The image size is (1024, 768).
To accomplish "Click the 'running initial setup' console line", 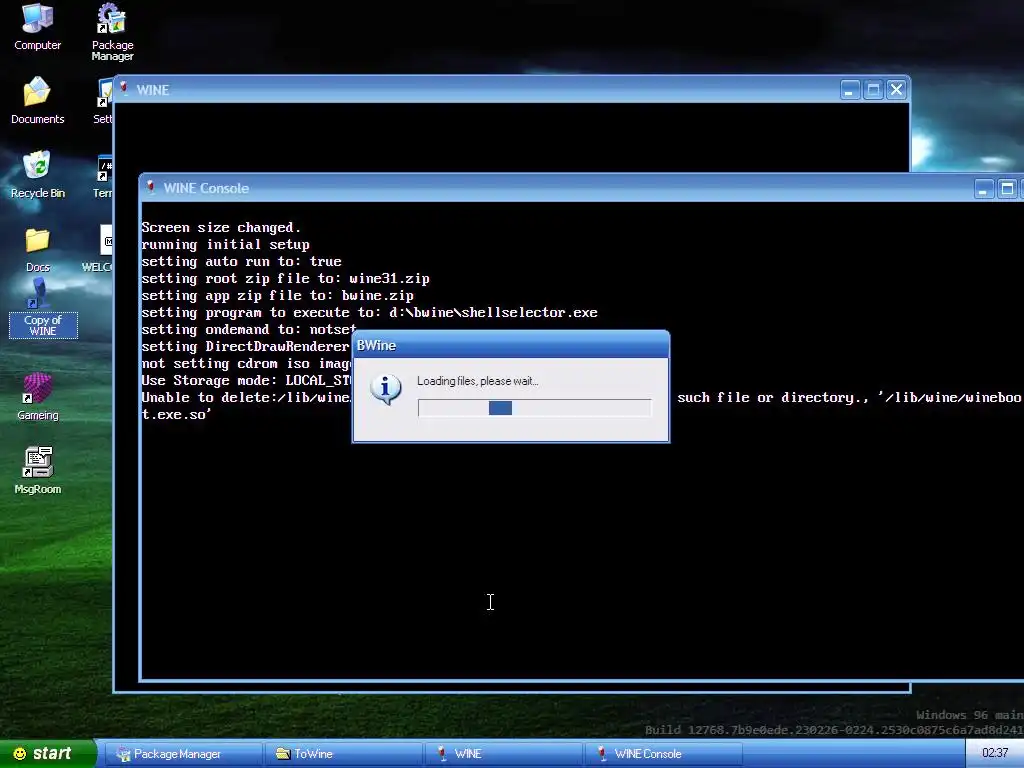I will tap(225, 244).
